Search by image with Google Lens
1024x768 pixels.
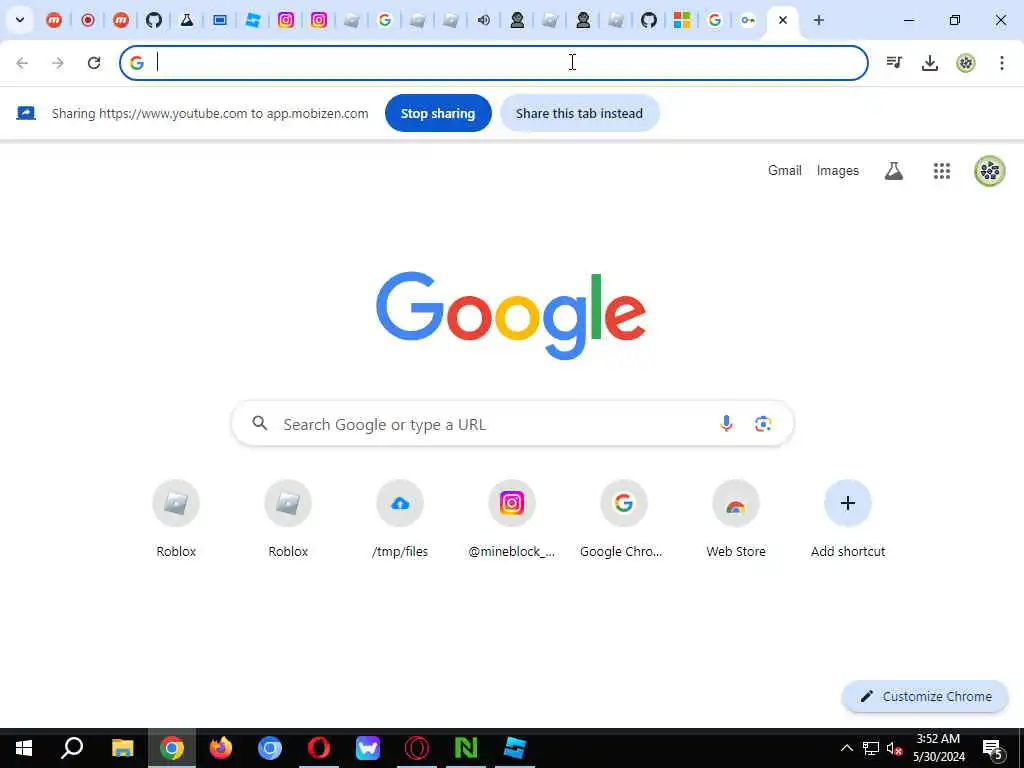[763, 424]
